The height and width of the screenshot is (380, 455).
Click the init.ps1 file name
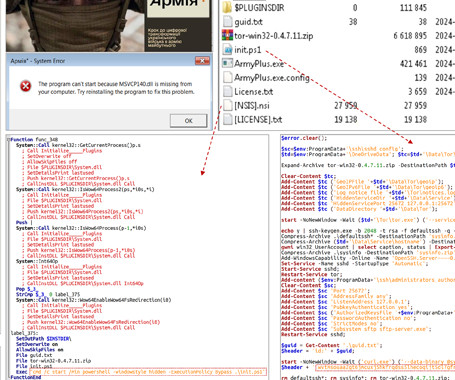pyautogui.click(x=247, y=50)
